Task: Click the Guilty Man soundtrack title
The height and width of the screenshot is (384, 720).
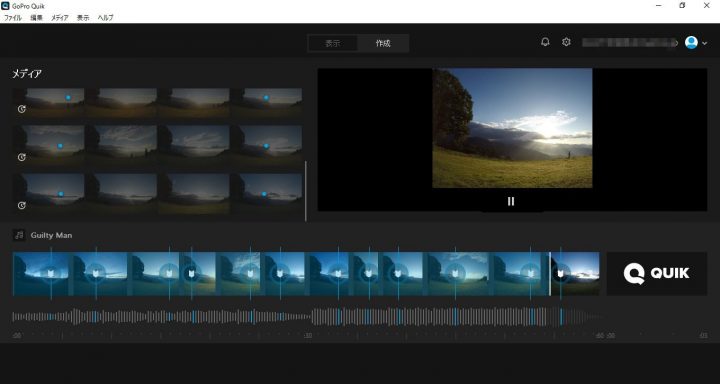Action: tap(51, 235)
